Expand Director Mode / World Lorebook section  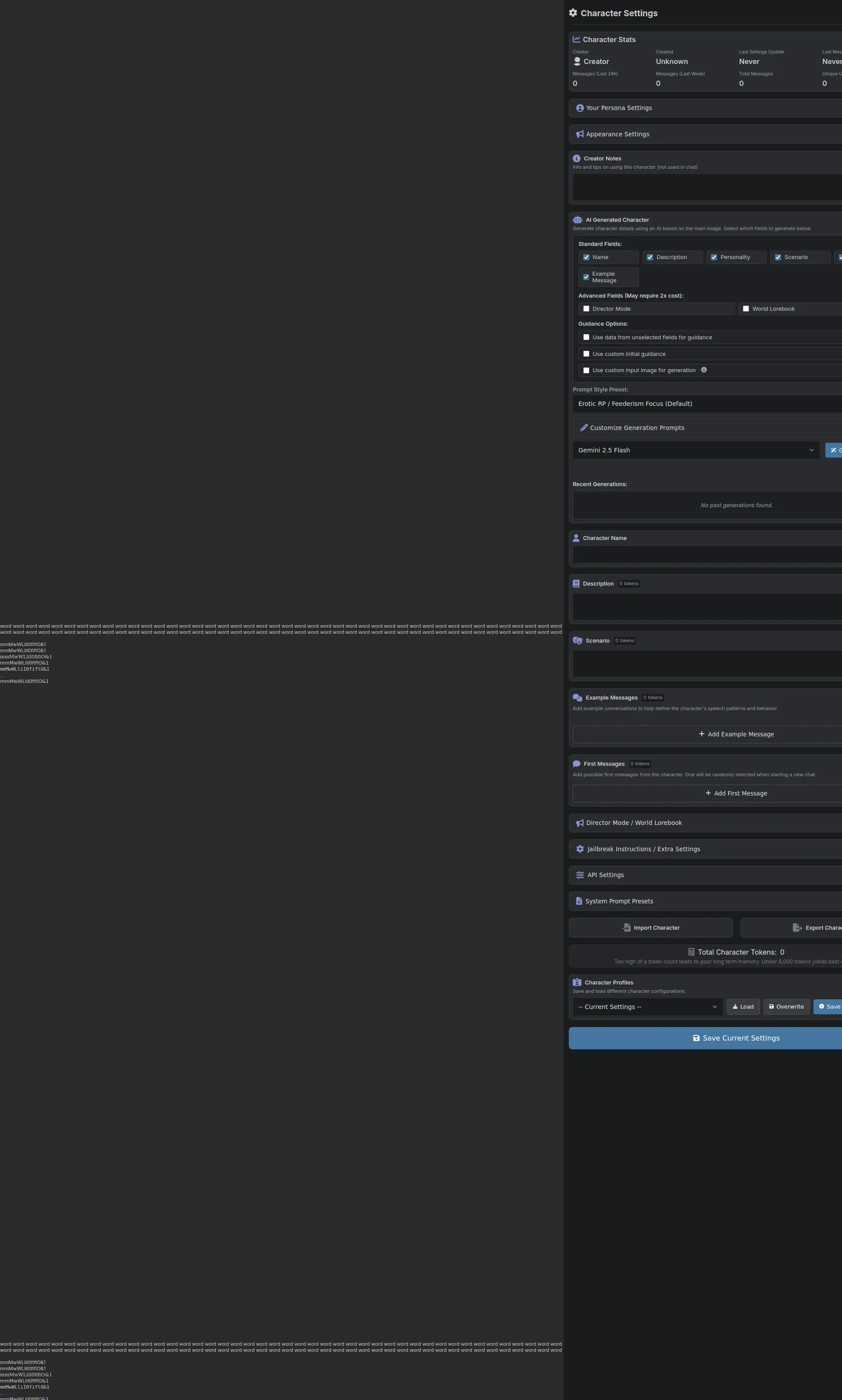click(x=705, y=823)
